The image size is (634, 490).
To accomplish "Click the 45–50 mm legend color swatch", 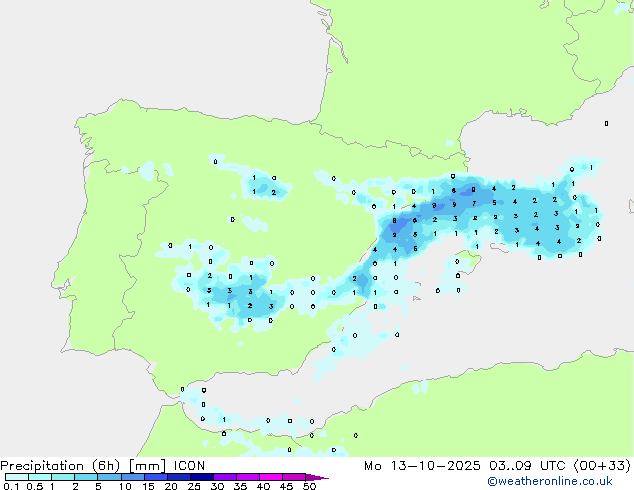I will [294, 477].
